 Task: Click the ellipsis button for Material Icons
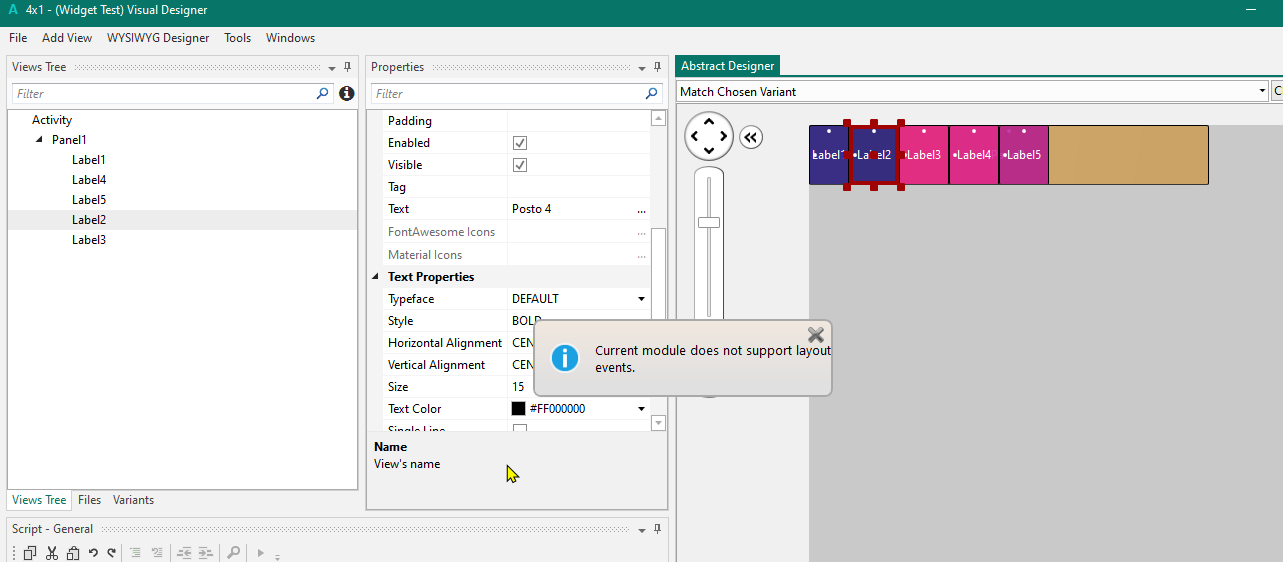[x=641, y=255]
